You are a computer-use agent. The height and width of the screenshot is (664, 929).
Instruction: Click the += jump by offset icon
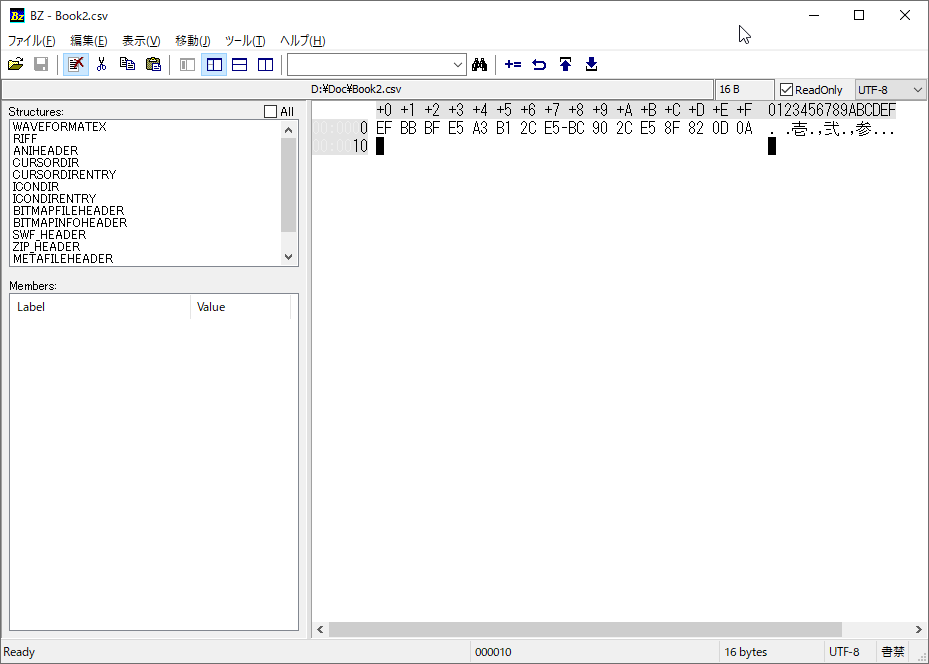513,64
